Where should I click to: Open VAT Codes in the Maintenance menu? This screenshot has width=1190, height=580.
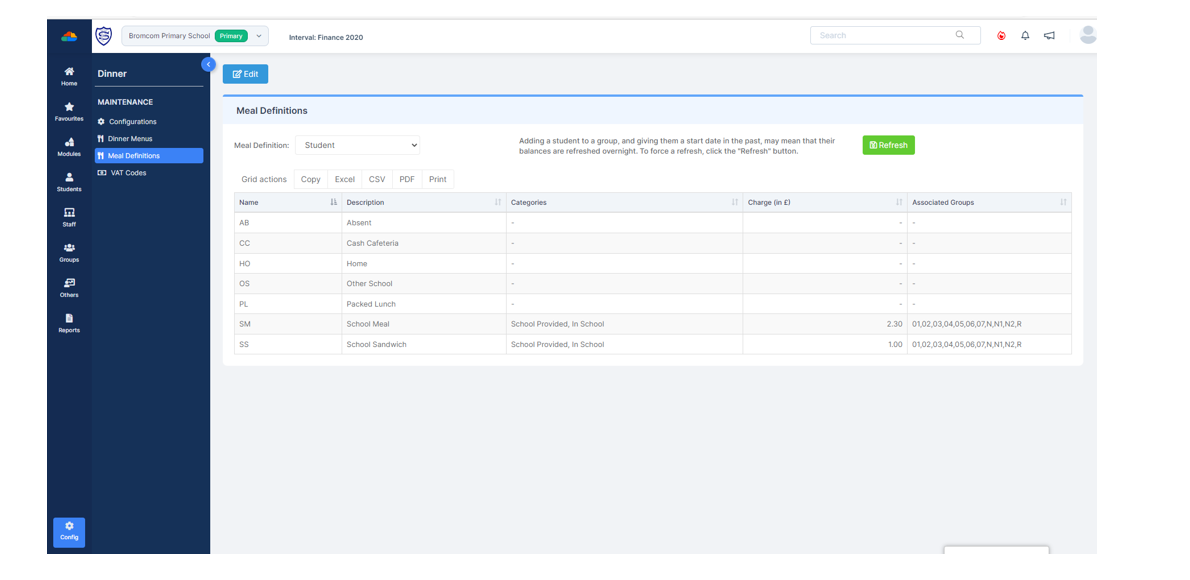click(127, 173)
